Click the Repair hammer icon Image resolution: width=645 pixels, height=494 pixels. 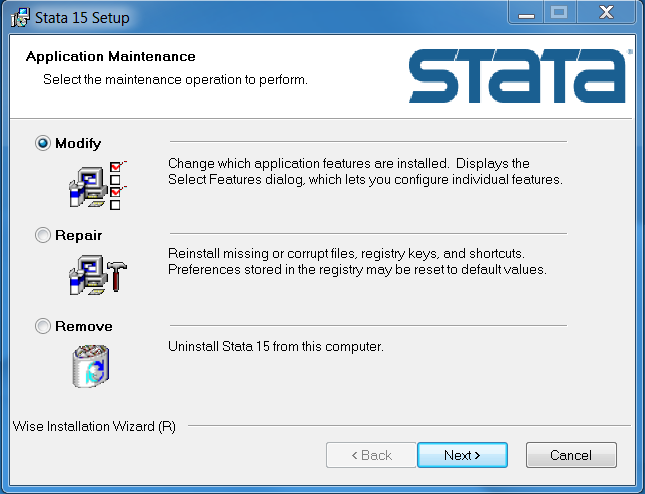click(x=98, y=275)
